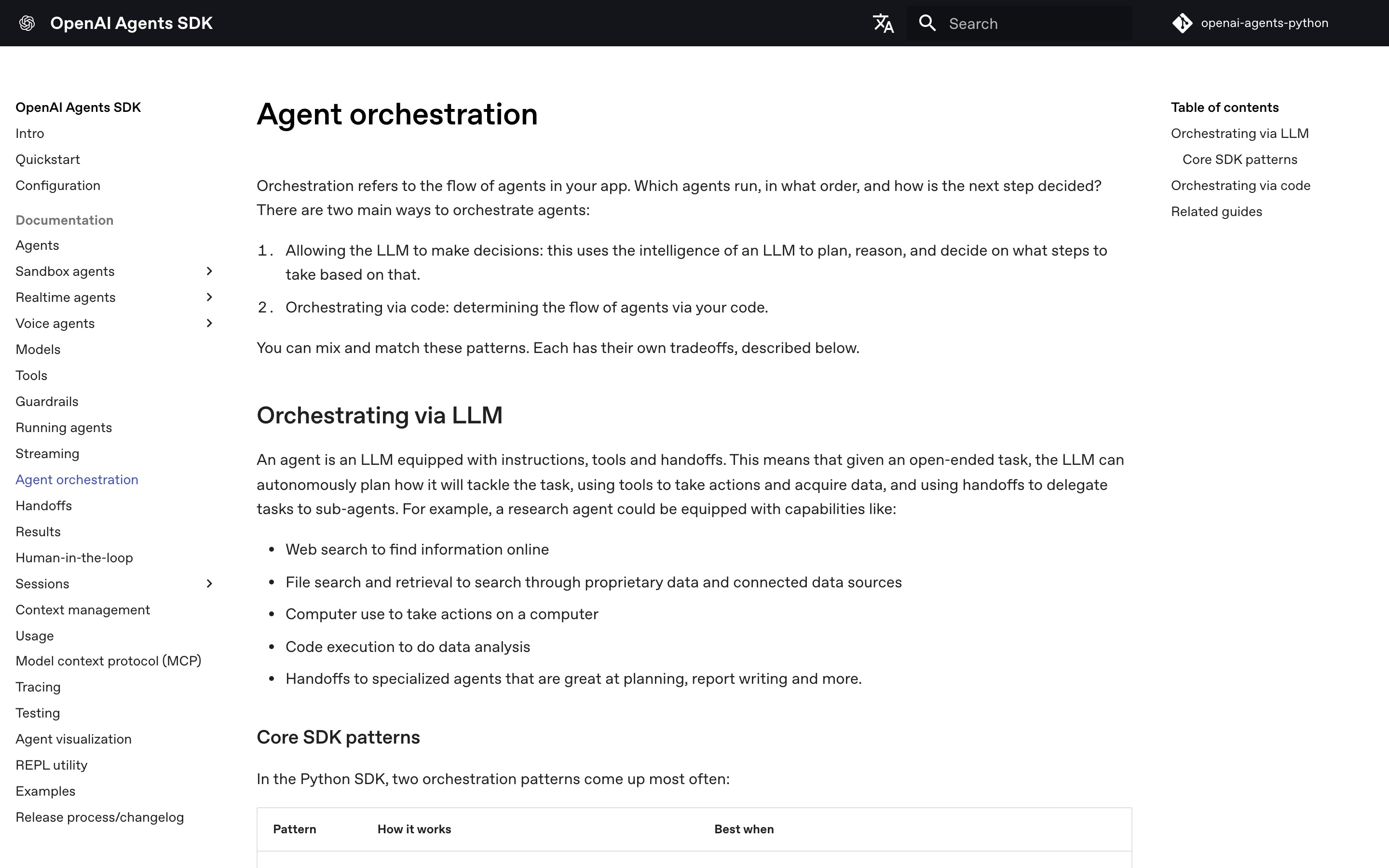Jump to Orchestrating via code in contents
Image resolution: width=1389 pixels, height=868 pixels.
1240,186
